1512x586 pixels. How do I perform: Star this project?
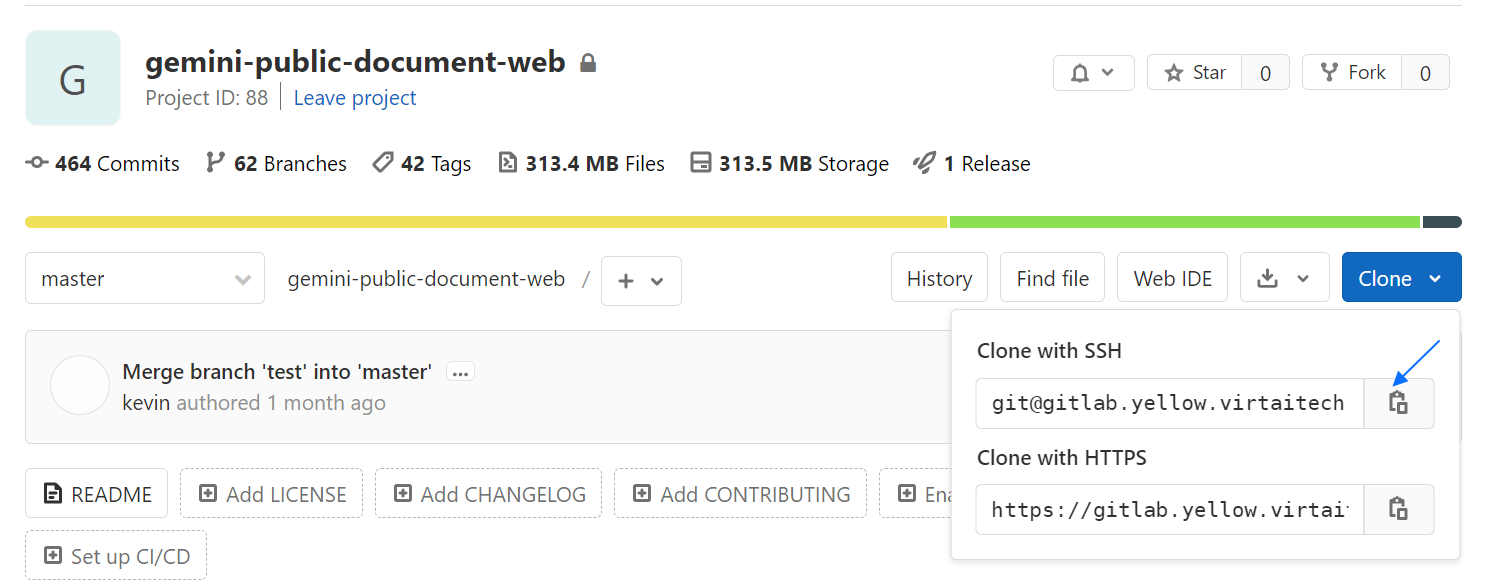click(1195, 73)
